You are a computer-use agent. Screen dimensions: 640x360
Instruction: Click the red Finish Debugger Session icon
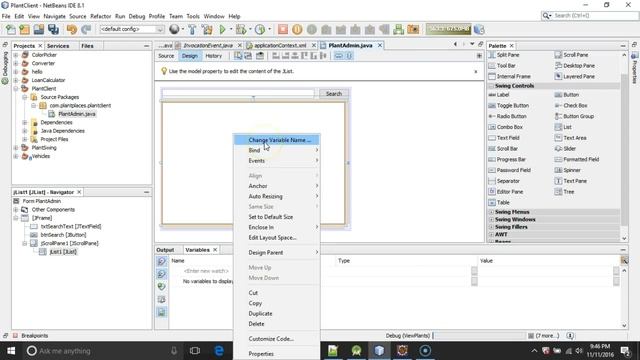[282, 29]
